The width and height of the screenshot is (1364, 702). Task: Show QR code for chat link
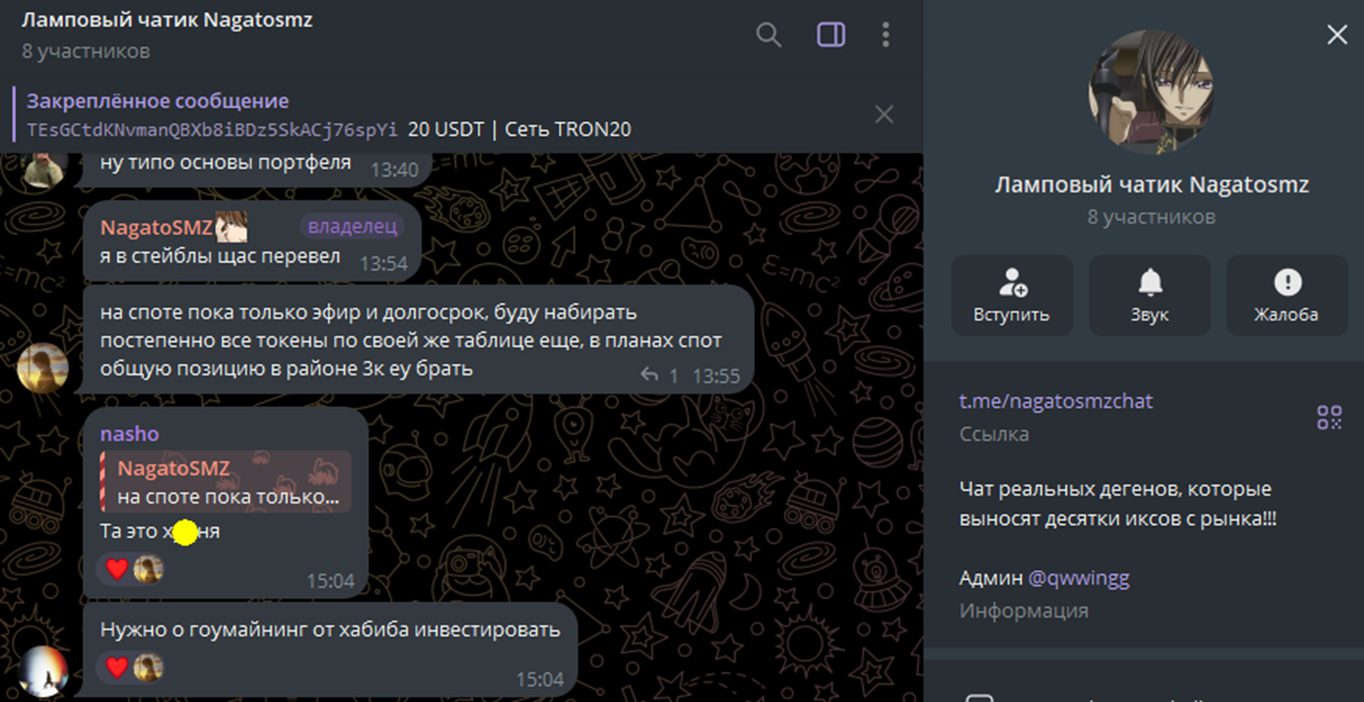pyautogui.click(x=1329, y=417)
